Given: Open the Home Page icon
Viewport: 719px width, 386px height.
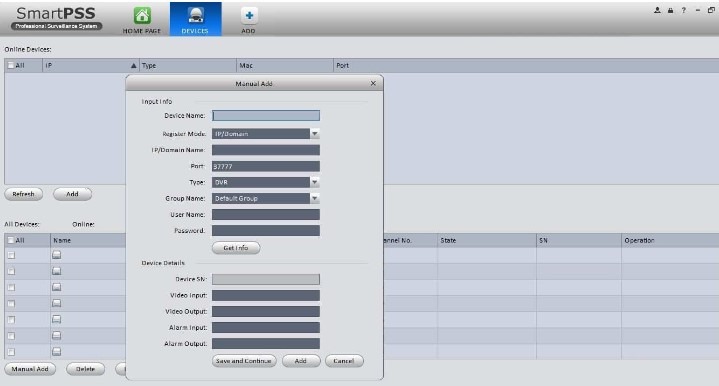Looking at the screenshot, I should coord(142,16).
